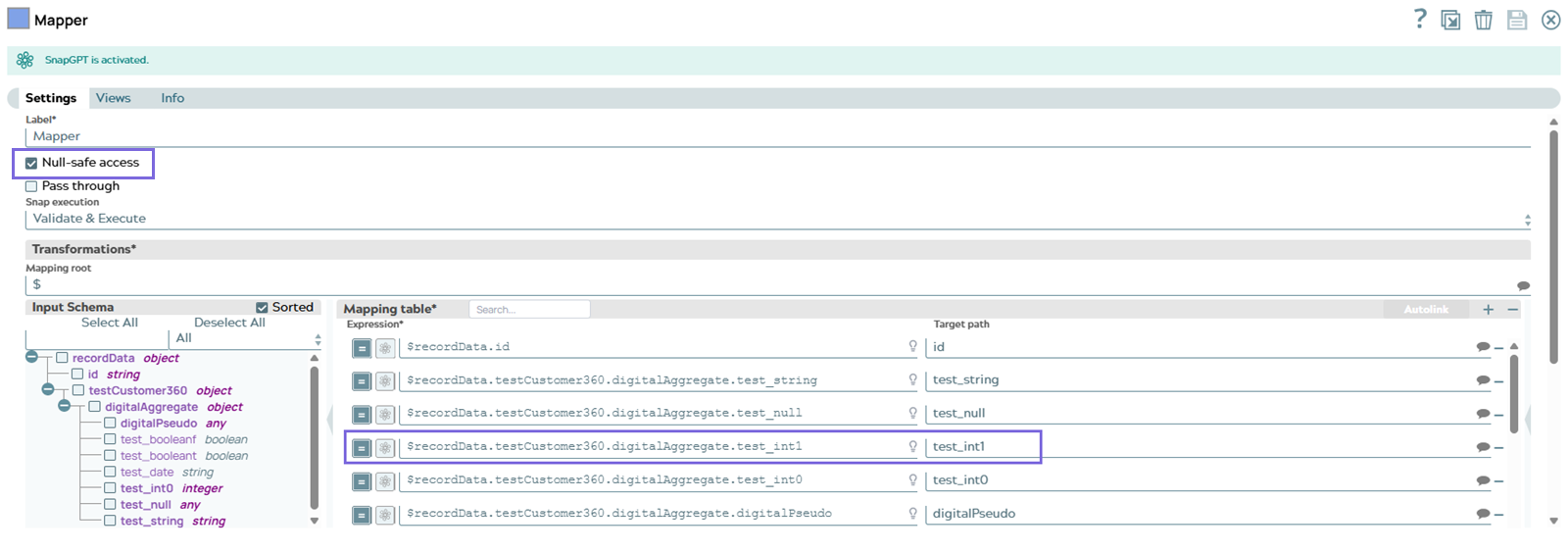Click SnapGPT icon on the test_int1 row
Viewport: 1568px width, 552px height.
coord(385,448)
